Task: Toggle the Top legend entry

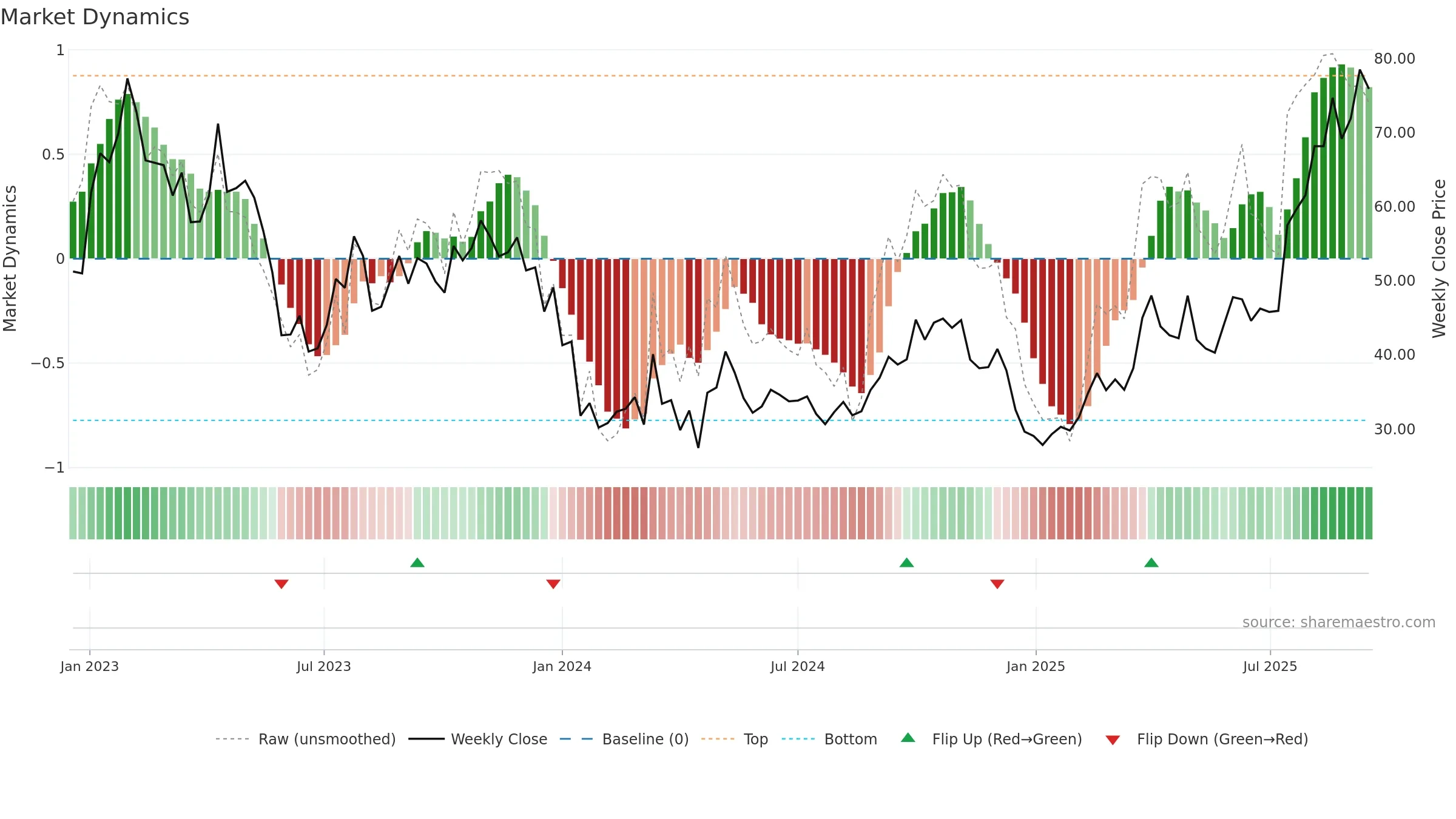Action: (x=735, y=739)
